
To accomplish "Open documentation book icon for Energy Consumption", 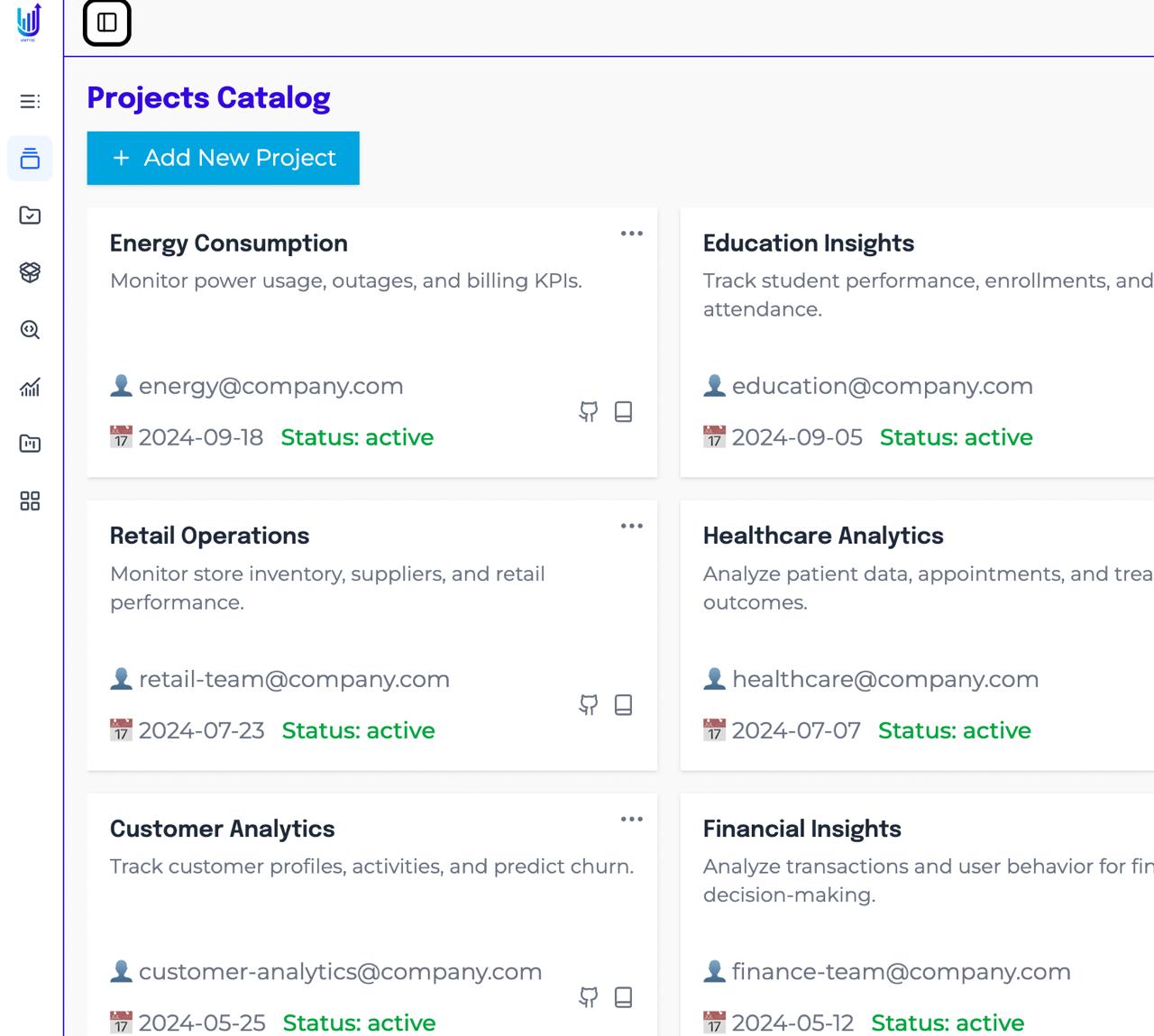I will point(623,412).
